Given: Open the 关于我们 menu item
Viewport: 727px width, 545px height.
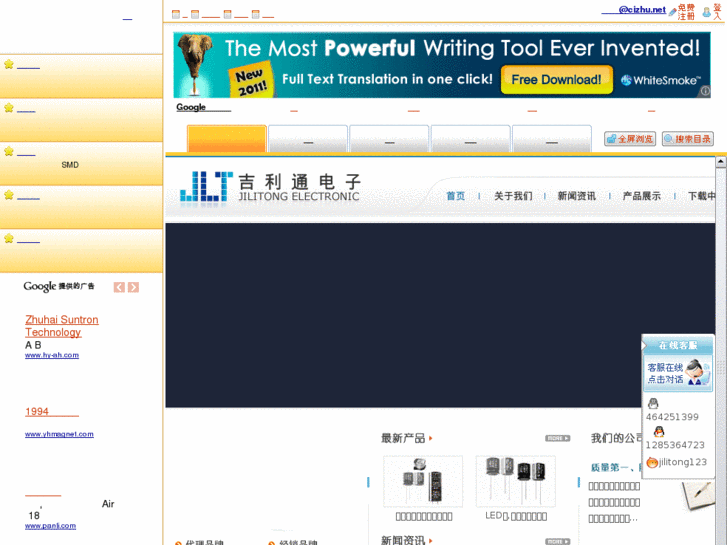Looking at the screenshot, I should pyautogui.click(x=513, y=196).
